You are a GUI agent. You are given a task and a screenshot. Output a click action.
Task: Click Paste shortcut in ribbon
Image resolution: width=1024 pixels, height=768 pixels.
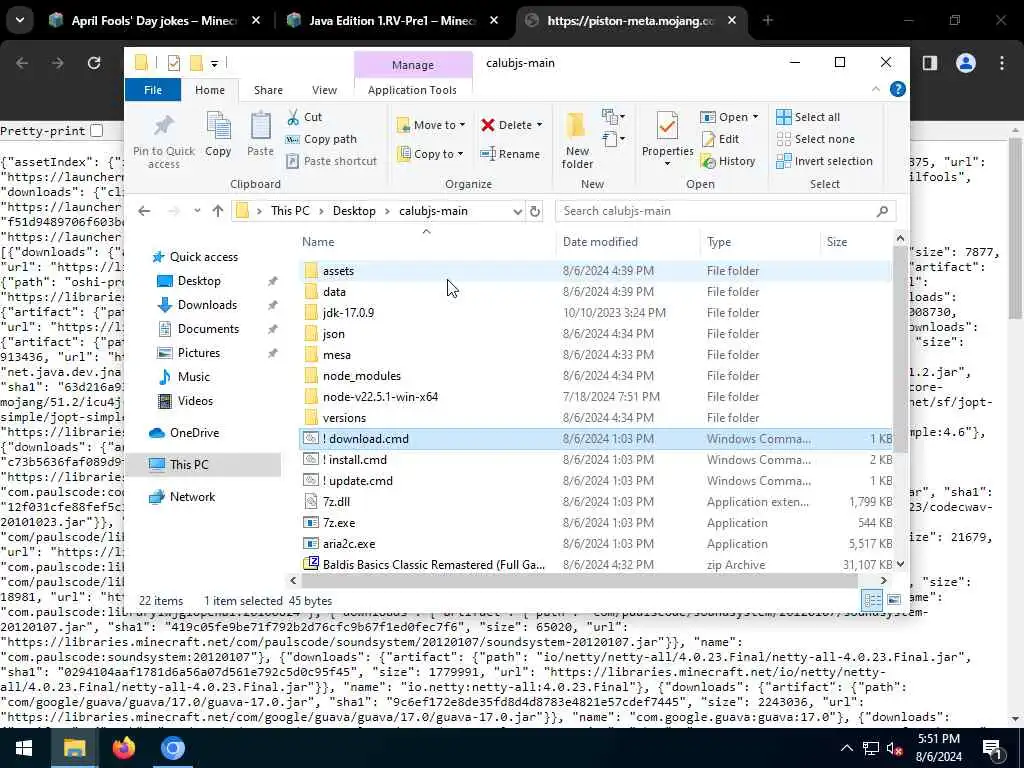[331, 161]
